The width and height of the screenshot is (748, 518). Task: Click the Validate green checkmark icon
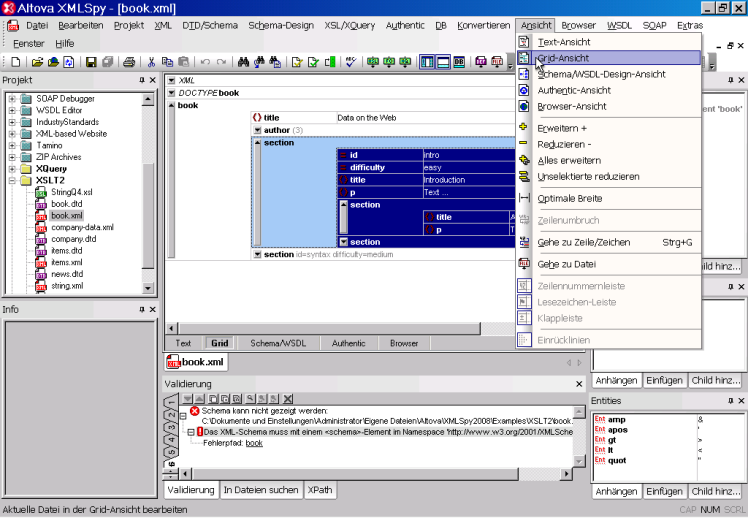coord(313,62)
